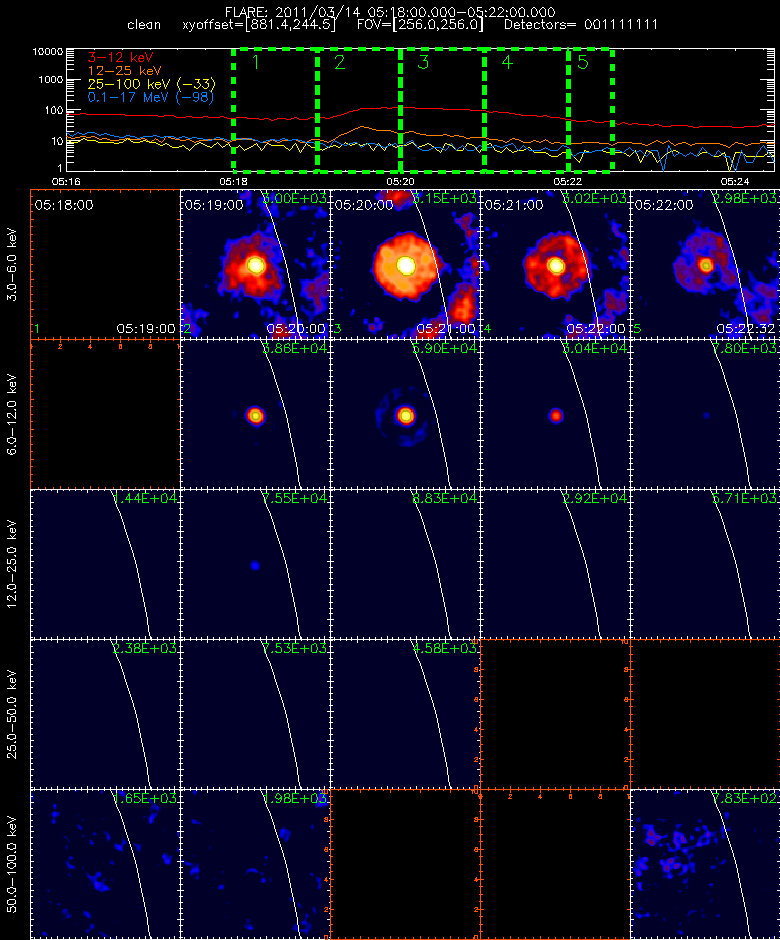
Task: Click the 8.83E+04 peak value
Action: tap(446, 498)
